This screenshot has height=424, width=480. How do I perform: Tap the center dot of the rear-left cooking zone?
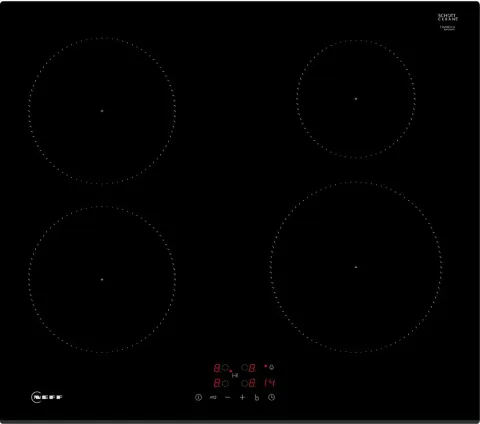102,111
